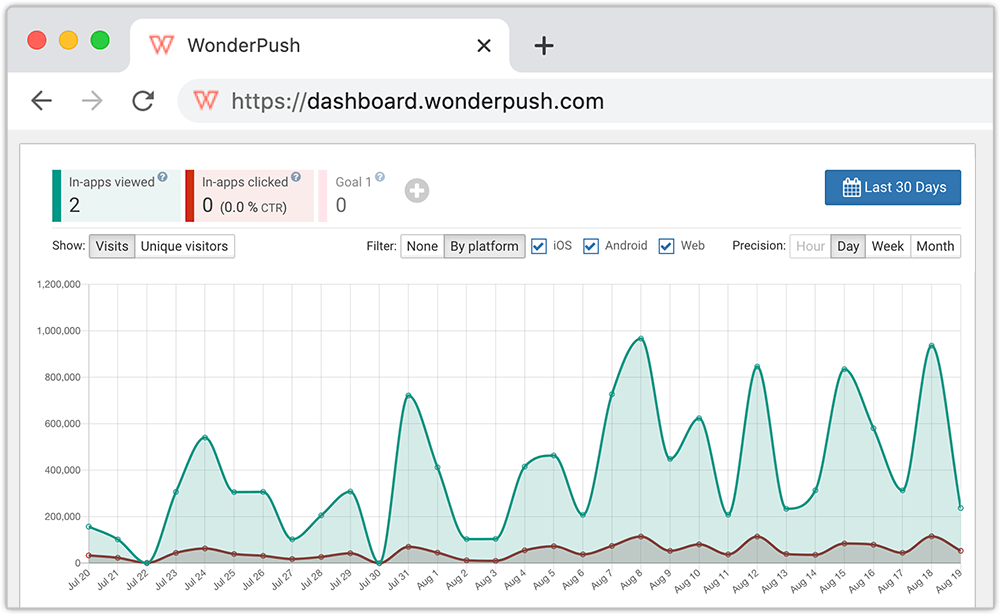Add a new goal with the plus circle
This screenshot has height=615, width=1000.
coord(417,190)
